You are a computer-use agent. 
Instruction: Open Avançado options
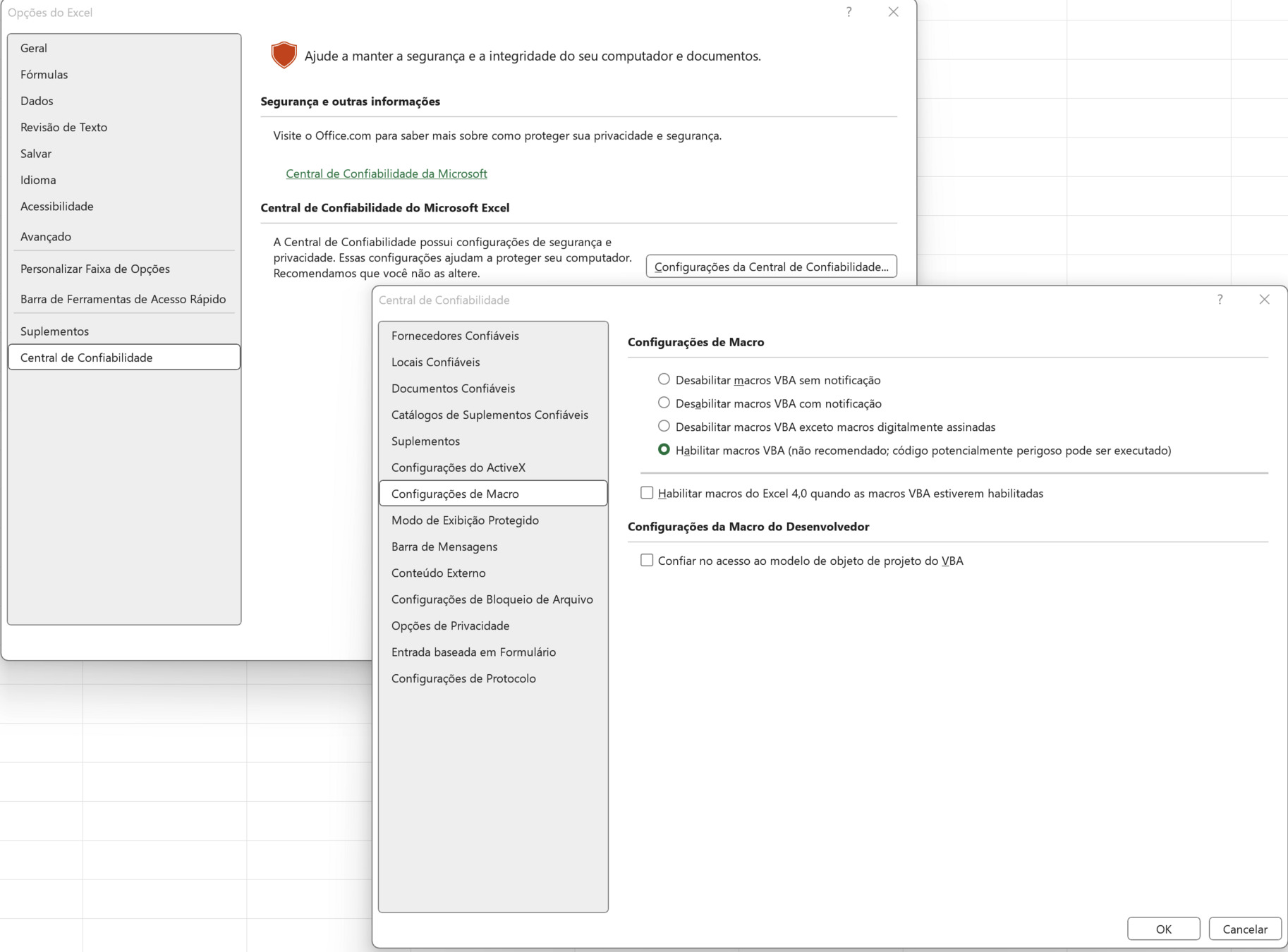(x=124, y=236)
